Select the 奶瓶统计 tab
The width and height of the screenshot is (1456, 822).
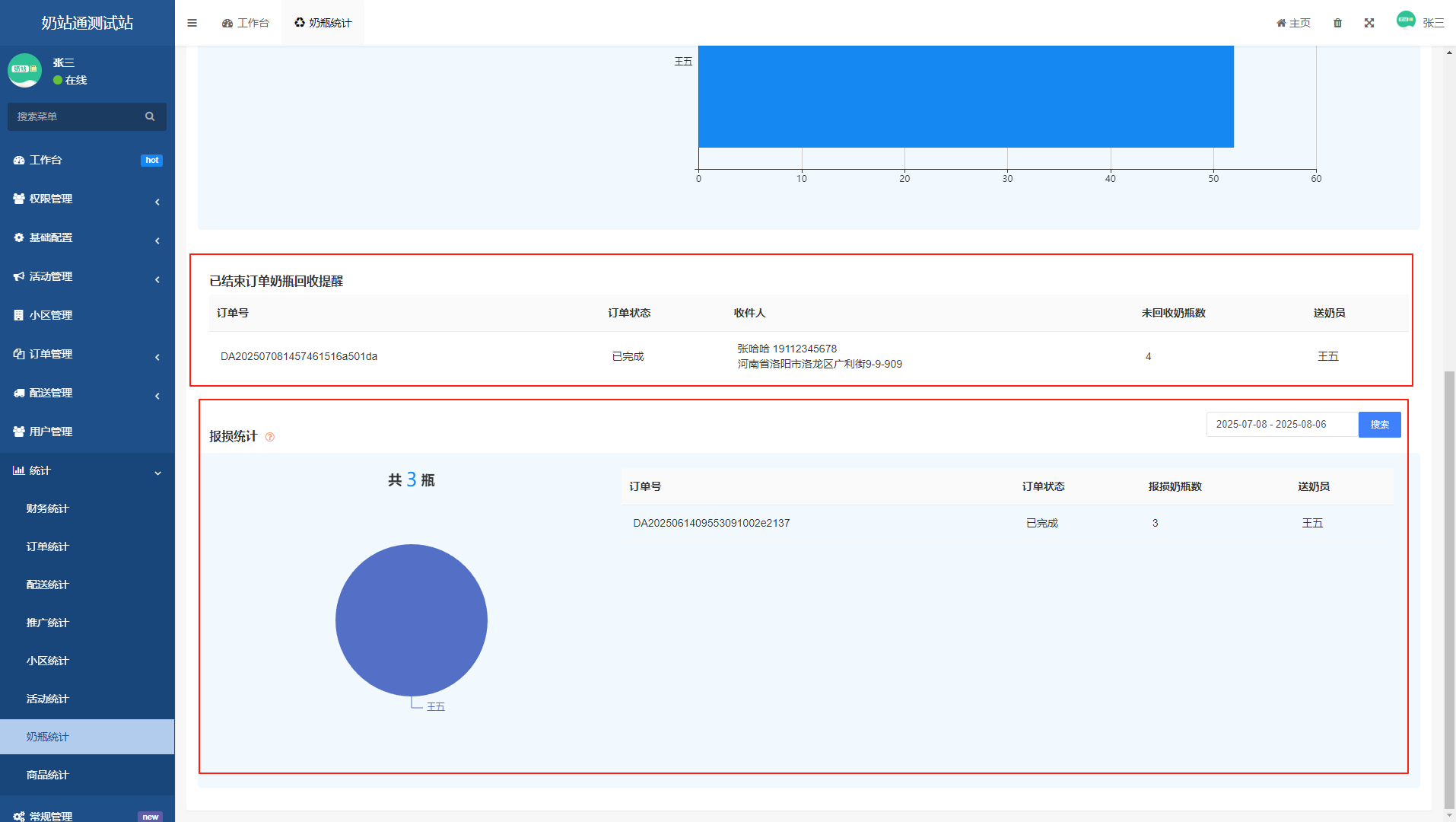(x=323, y=23)
